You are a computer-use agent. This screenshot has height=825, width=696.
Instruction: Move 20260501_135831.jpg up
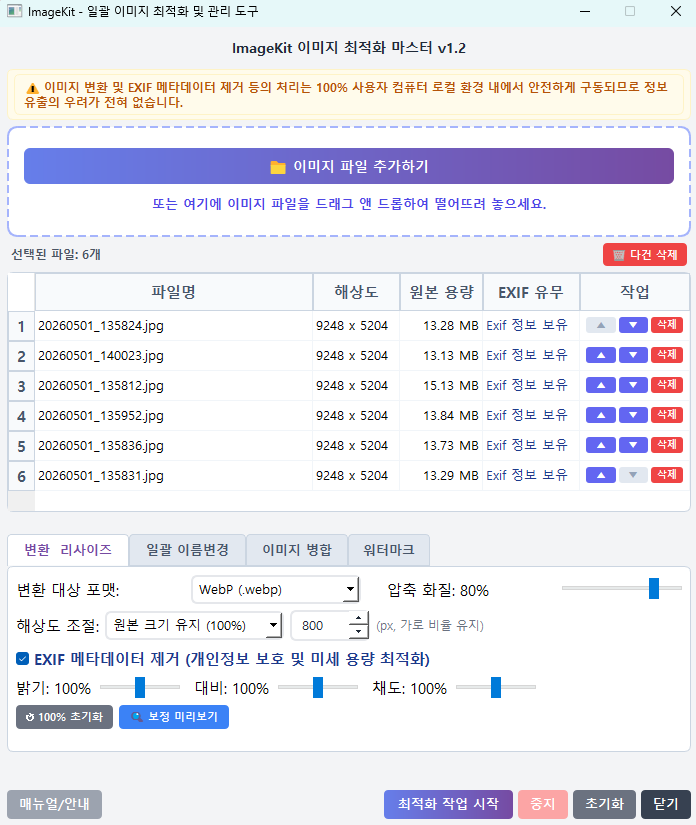coord(601,475)
